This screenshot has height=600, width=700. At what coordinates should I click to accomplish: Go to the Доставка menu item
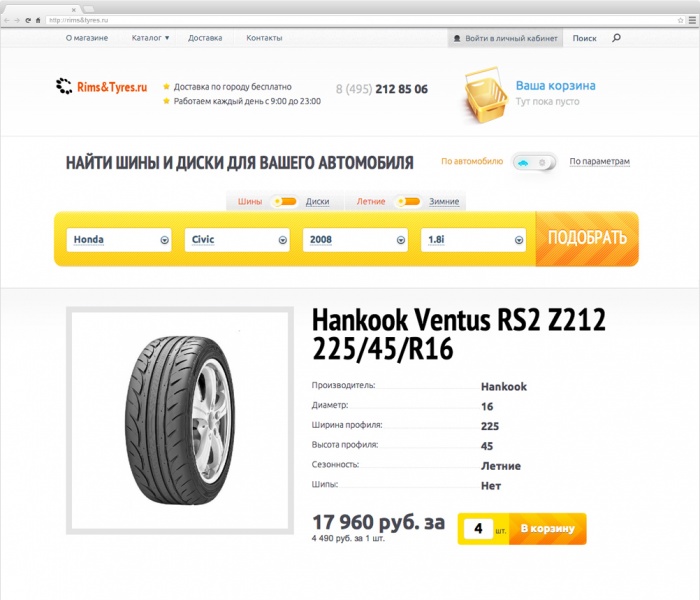pos(205,38)
